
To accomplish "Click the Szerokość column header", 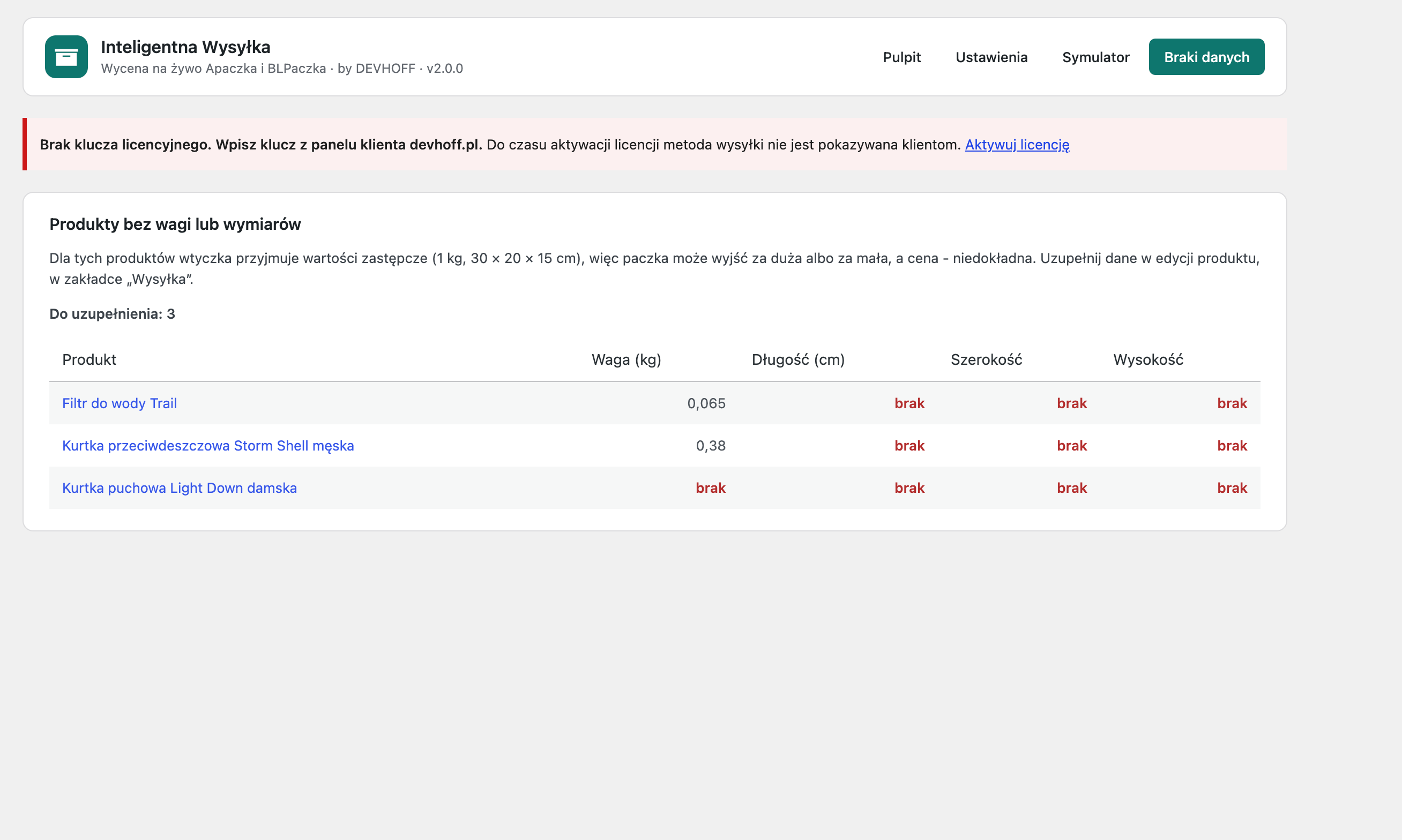I will click(986, 359).
